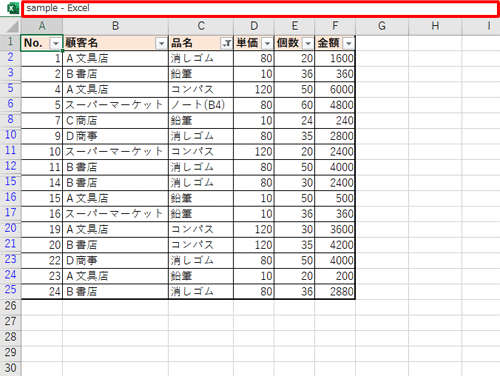Open the 単価 column filter dropdown
The width and height of the screenshot is (500, 376).
click(267, 43)
